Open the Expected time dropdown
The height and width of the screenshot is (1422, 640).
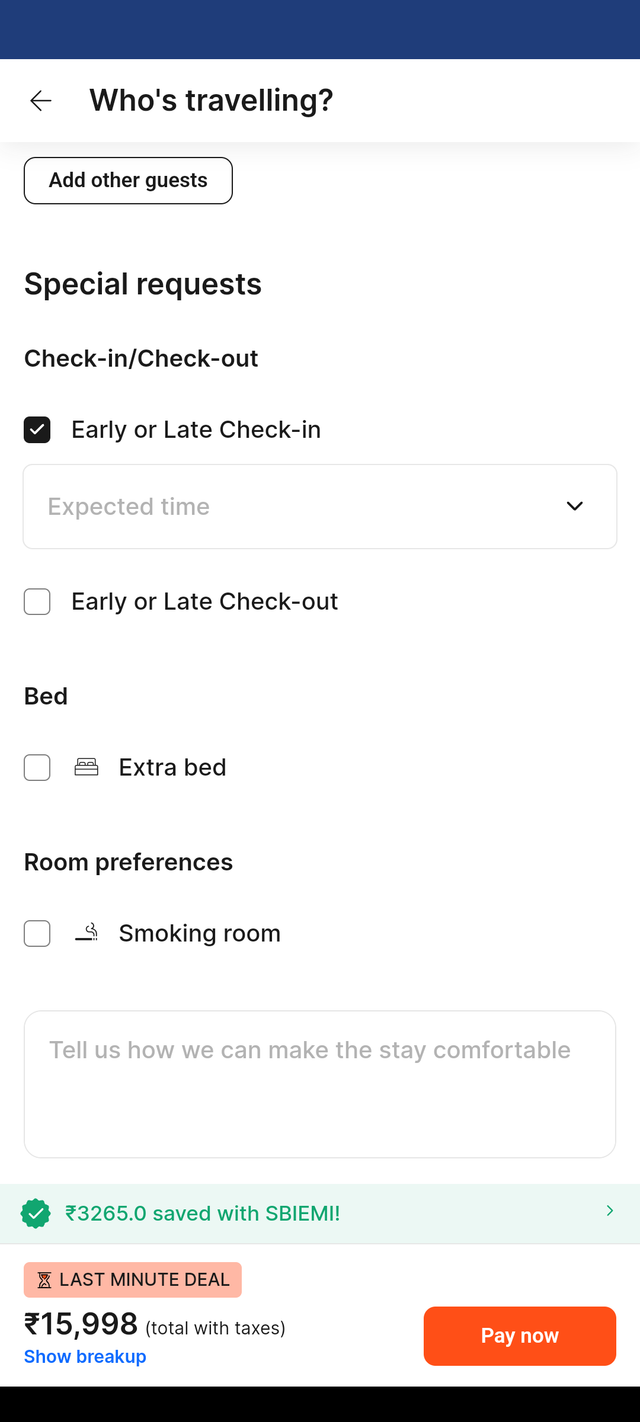(320, 506)
